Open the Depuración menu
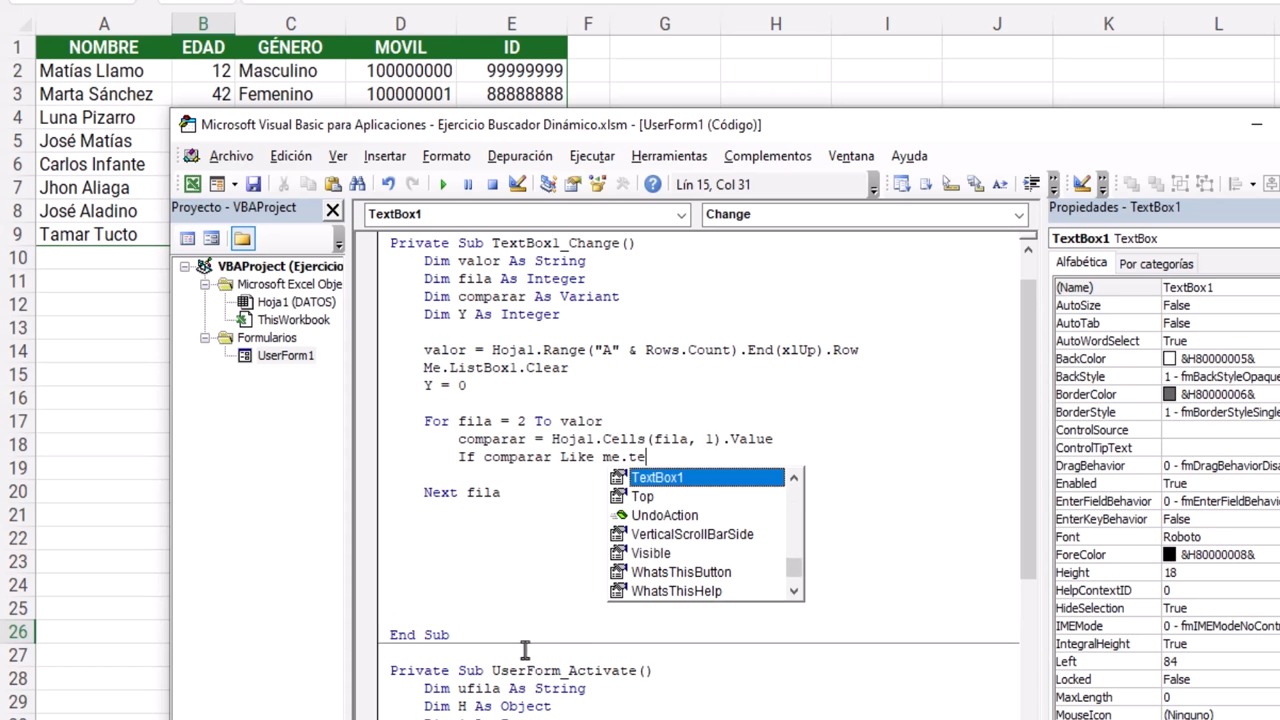Image resolution: width=1280 pixels, height=720 pixels. (519, 156)
